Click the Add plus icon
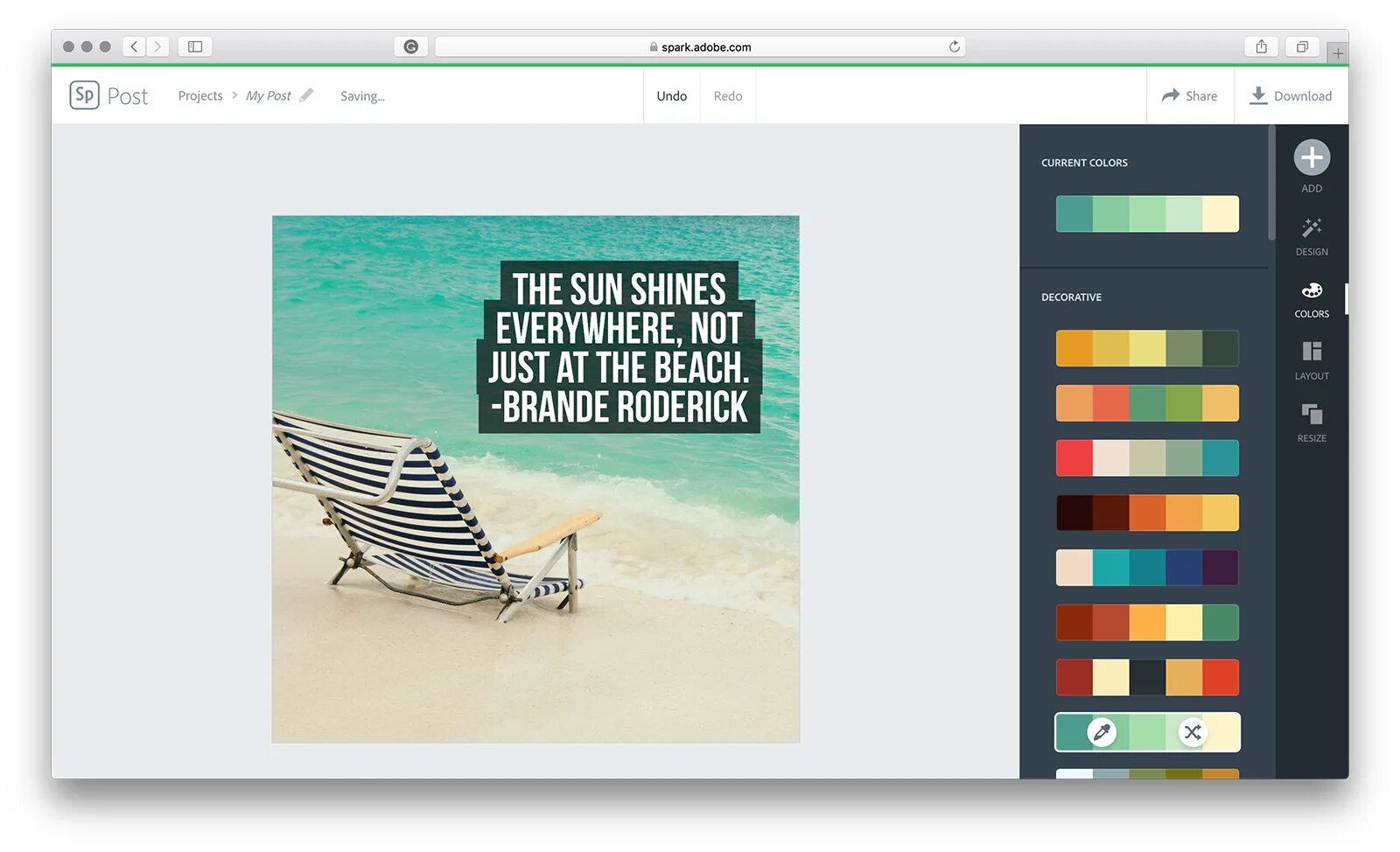The width and height of the screenshot is (1400, 852). point(1312,158)
